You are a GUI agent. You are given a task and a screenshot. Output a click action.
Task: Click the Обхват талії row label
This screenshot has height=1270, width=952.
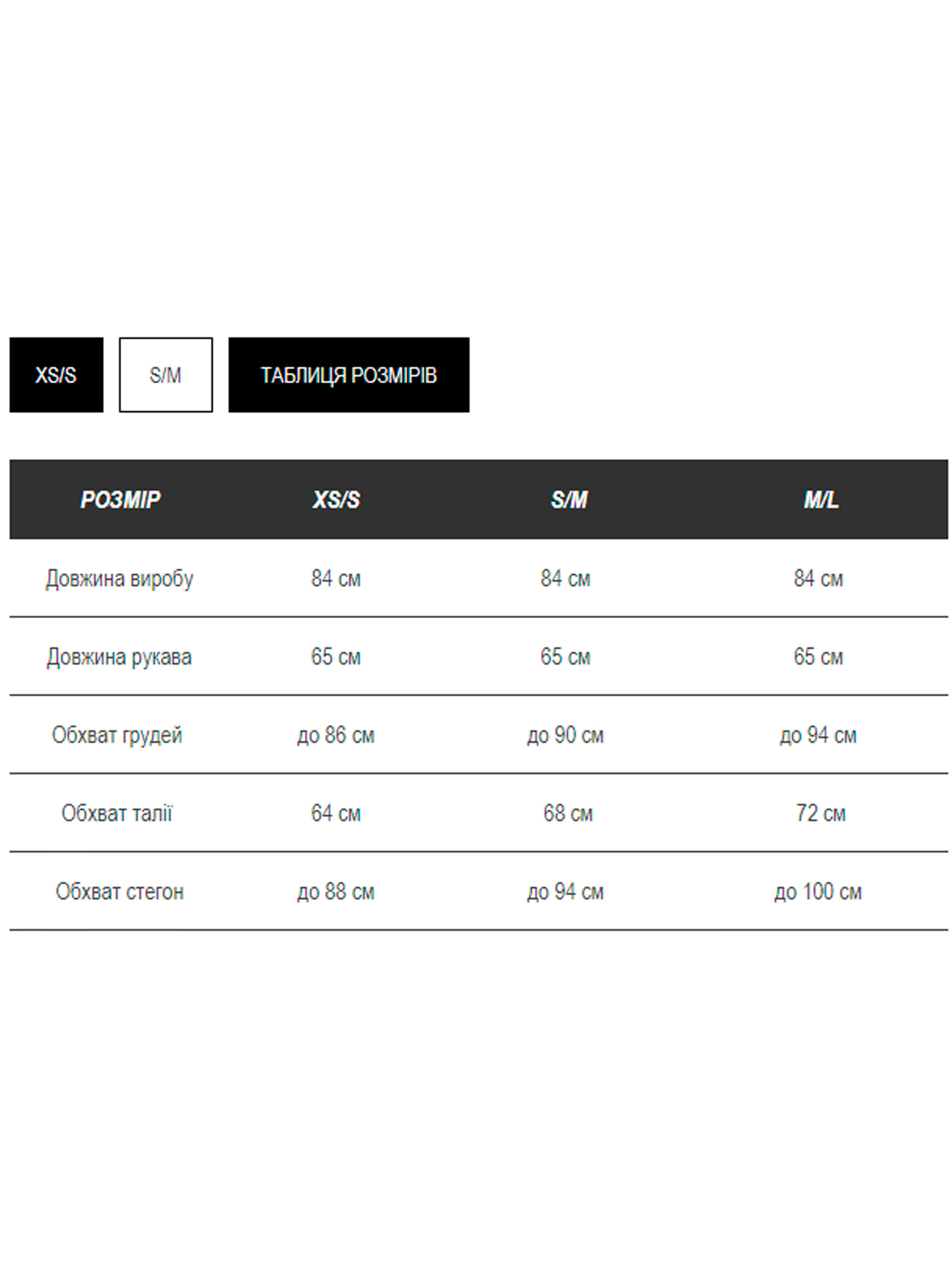pos(117,813)
